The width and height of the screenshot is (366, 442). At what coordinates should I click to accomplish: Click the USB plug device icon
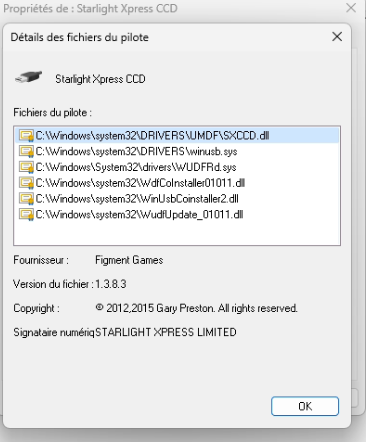point(29,78)
